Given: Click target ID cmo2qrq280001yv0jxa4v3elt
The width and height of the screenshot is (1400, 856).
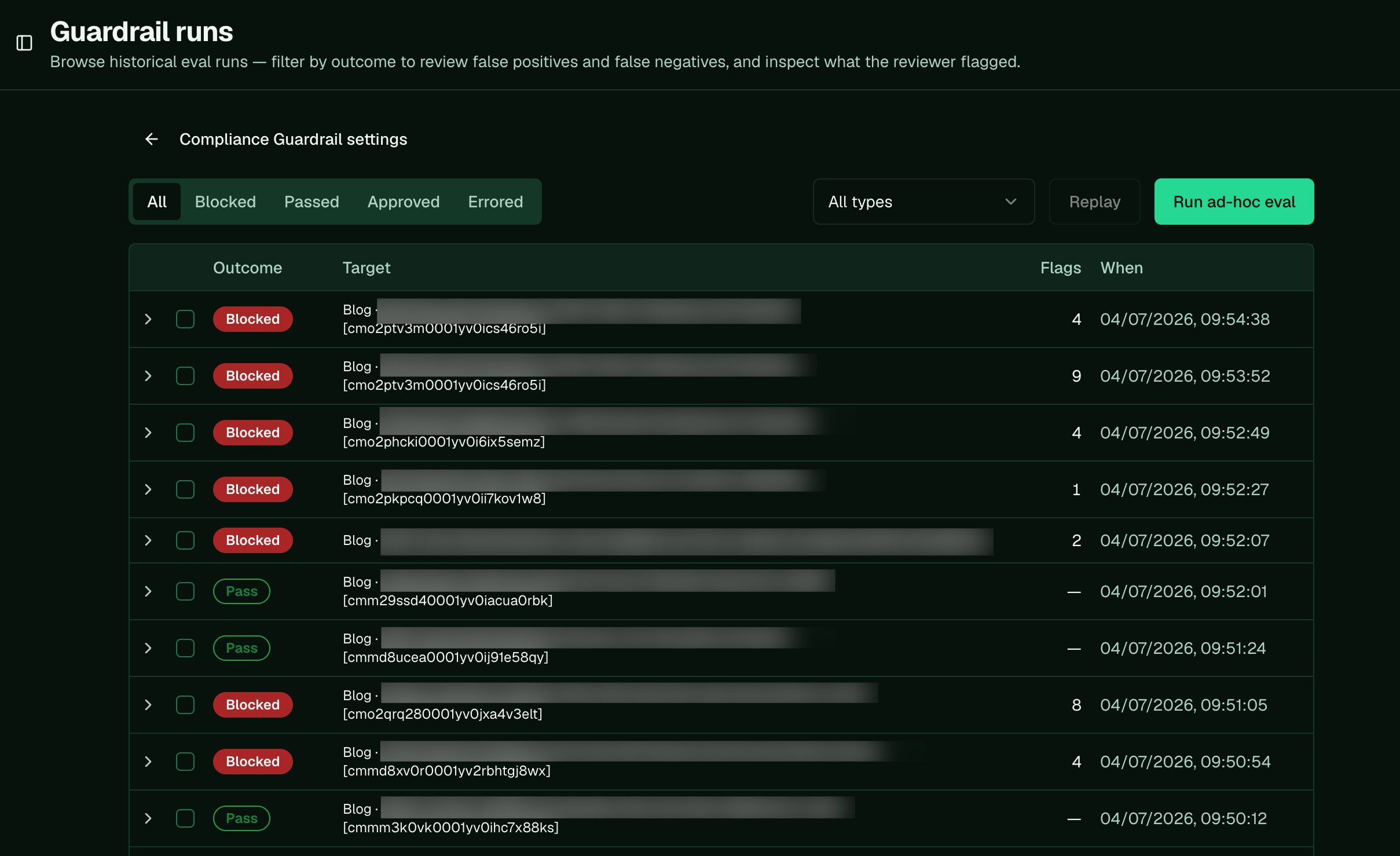Looking at the screenshot, I should click(x=443, y=714).
